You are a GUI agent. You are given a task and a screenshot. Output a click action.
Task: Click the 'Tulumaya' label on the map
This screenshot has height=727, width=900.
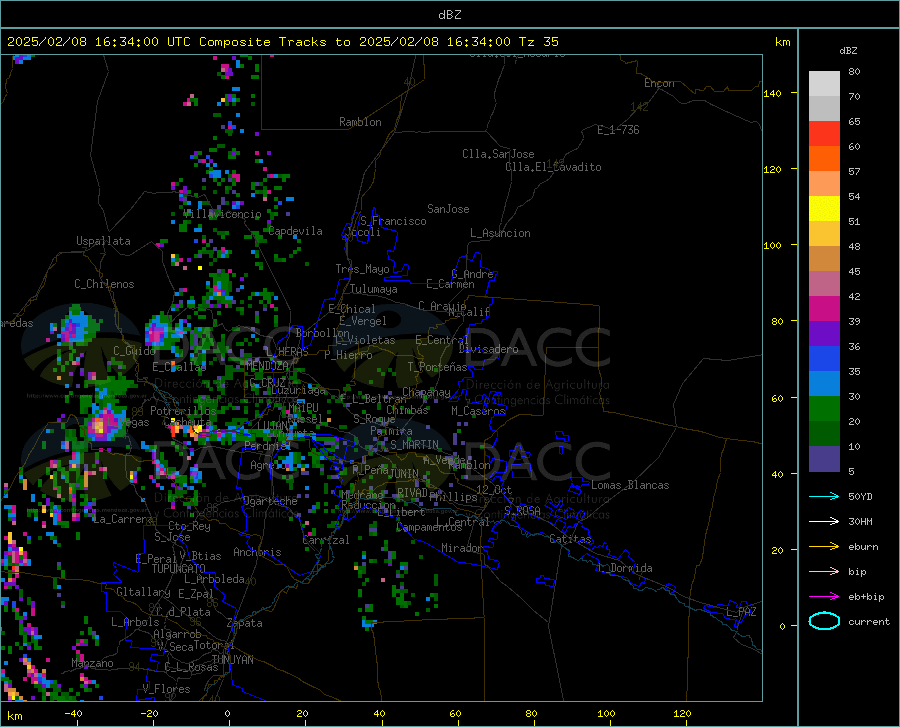click(374, 289)
